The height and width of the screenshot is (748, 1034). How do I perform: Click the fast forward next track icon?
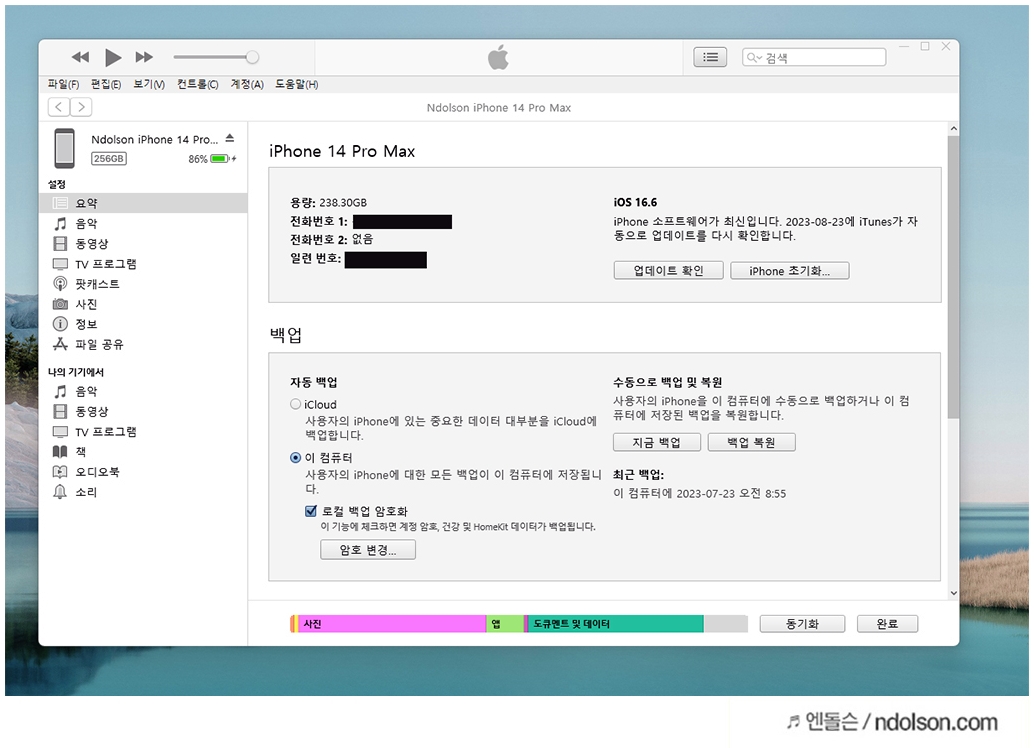144,57
